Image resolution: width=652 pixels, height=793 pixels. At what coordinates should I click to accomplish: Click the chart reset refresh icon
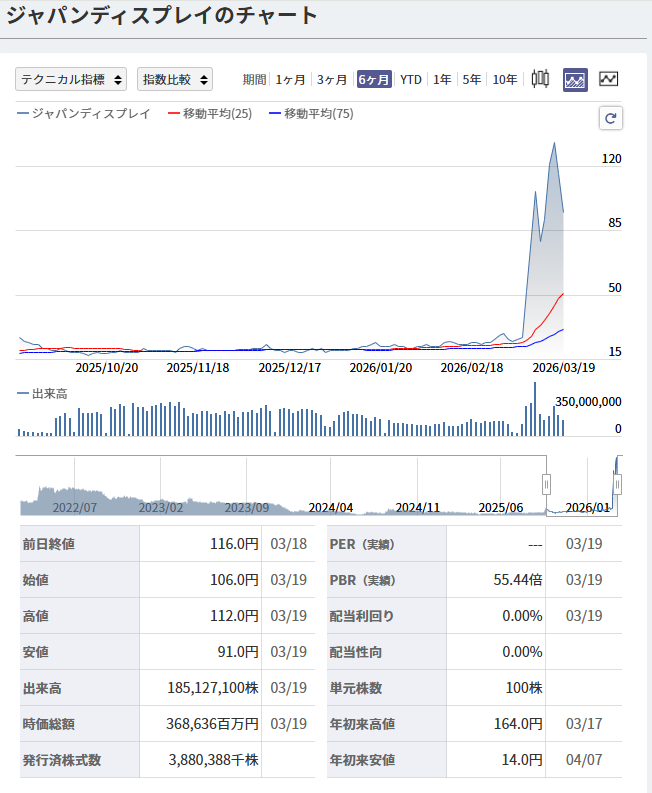(x=611, y=118)
